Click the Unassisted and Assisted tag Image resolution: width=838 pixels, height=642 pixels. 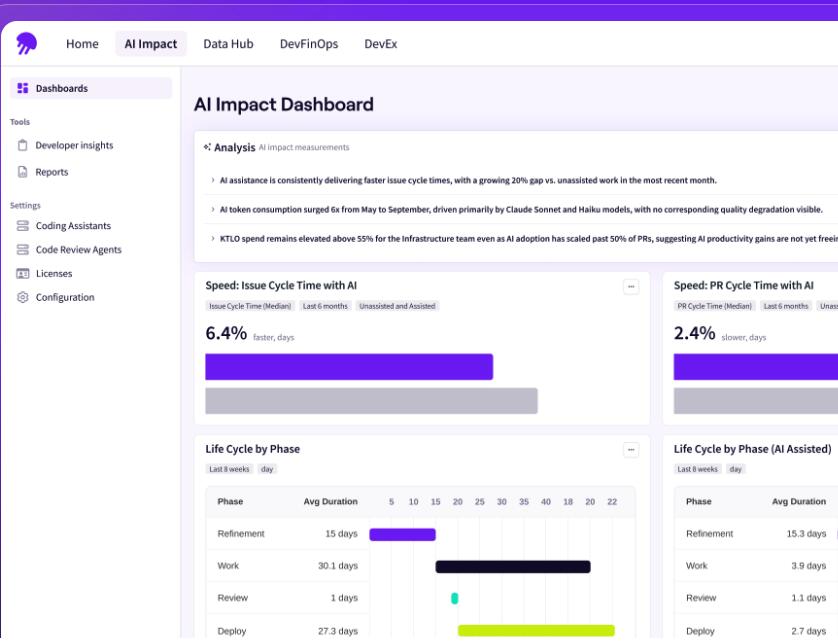tap(397, 306)
